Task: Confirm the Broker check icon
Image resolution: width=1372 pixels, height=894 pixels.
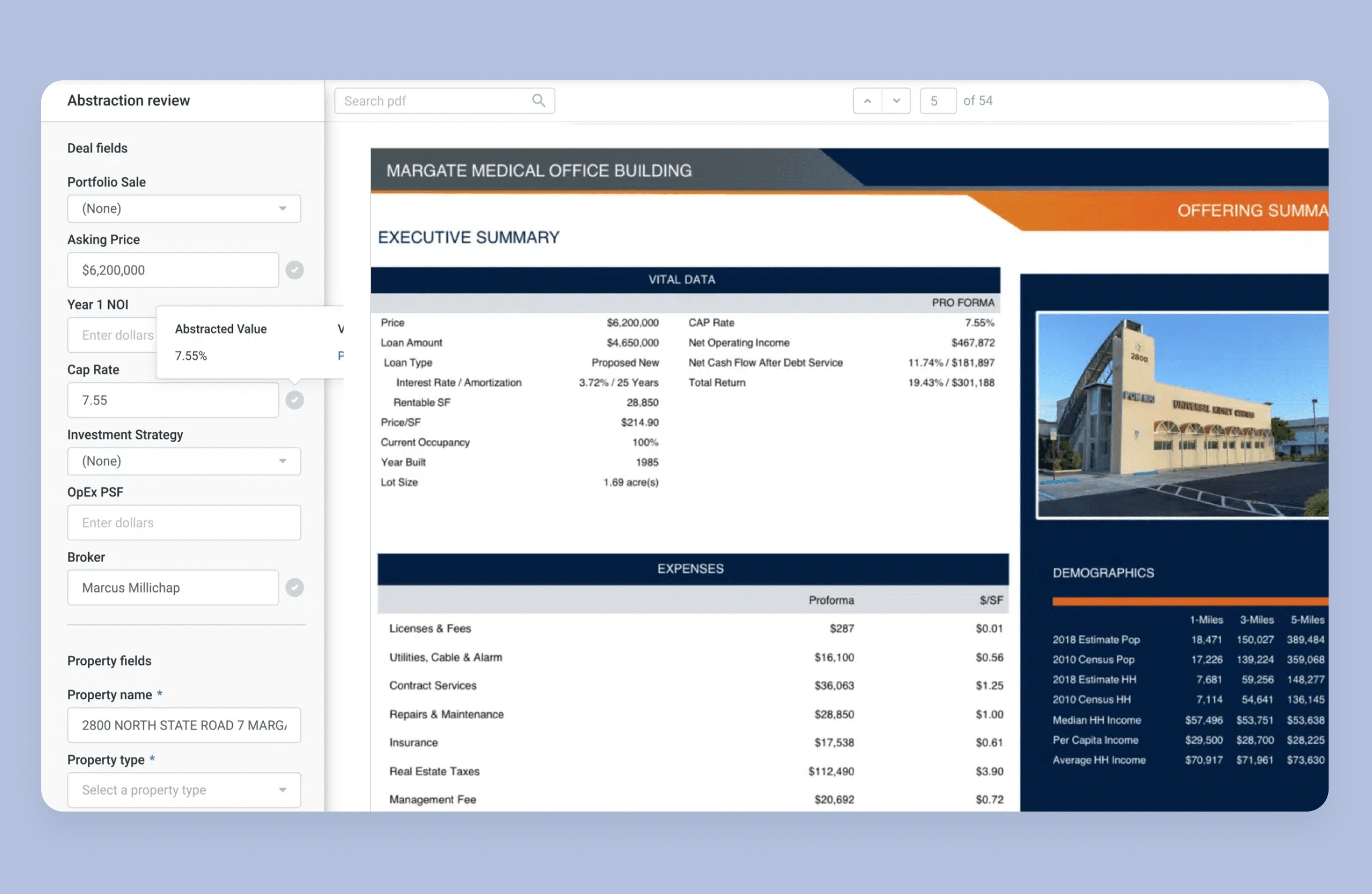Action: pos(295,588)
